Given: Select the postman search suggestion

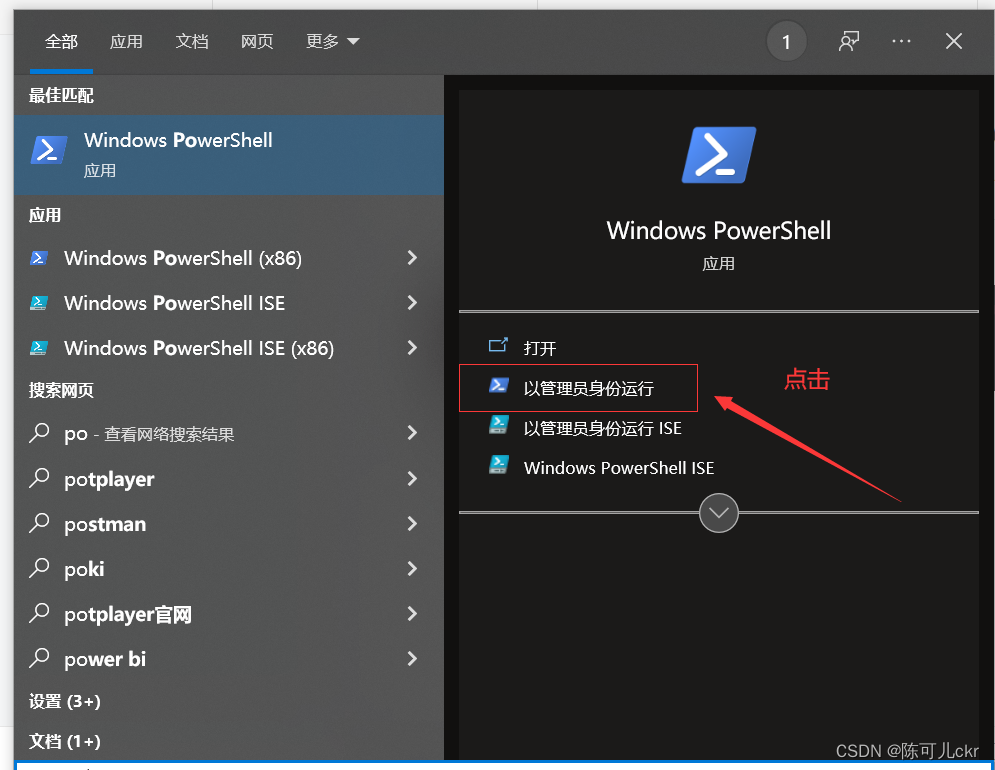Looking at the screenshot, I should tap(103, 524).
